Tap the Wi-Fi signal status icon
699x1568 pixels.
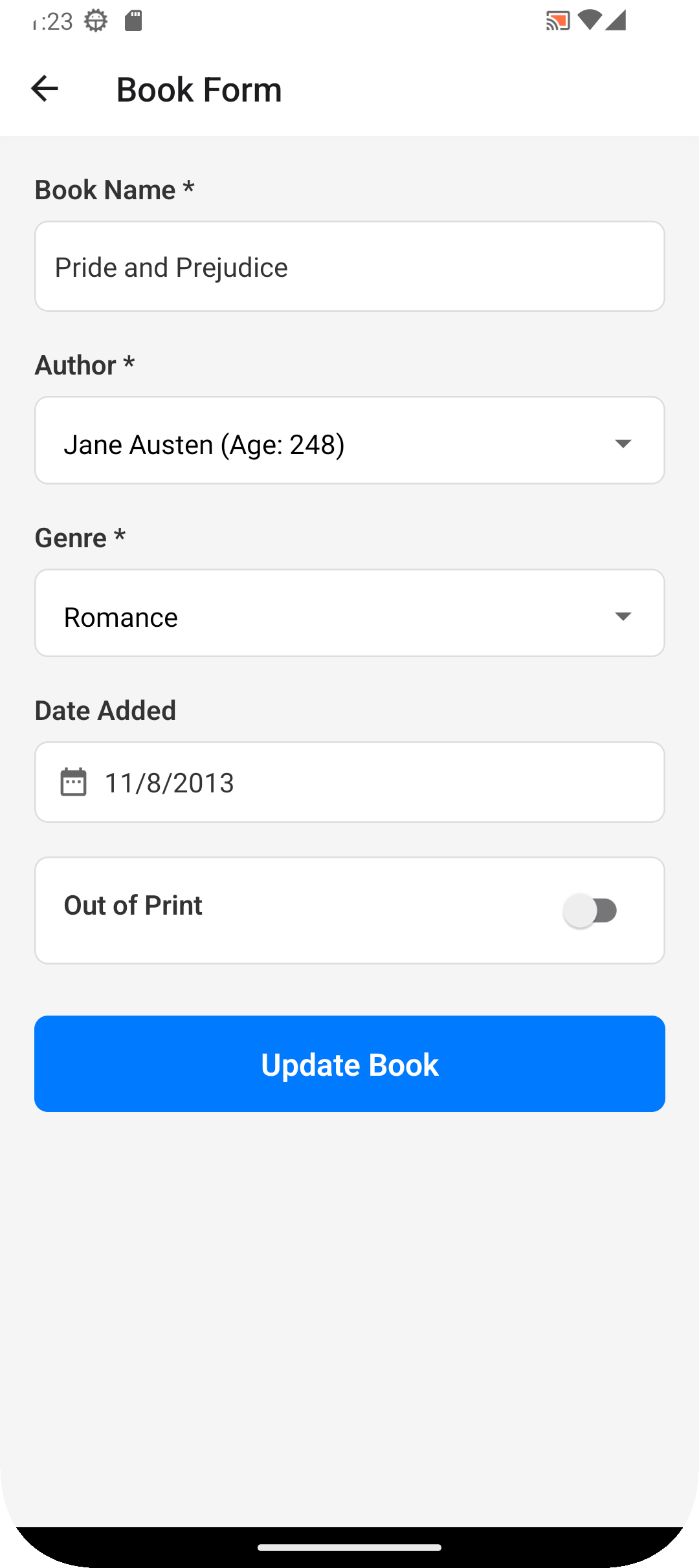(589, 20)
